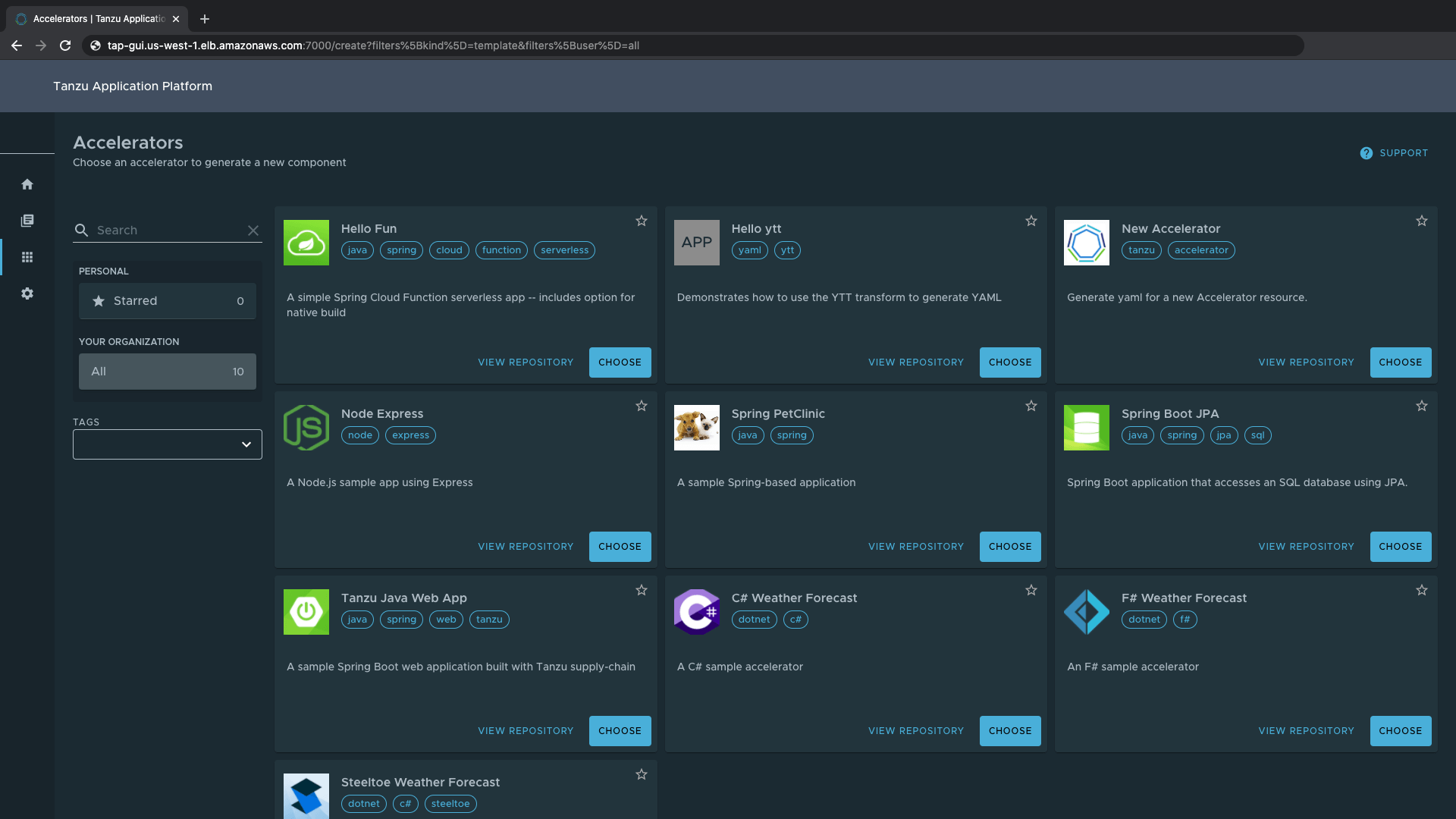Open Settings gear in sidebar
This screenshot has width=1456, height=819.
pyautogui.click(x=27, y=293)
